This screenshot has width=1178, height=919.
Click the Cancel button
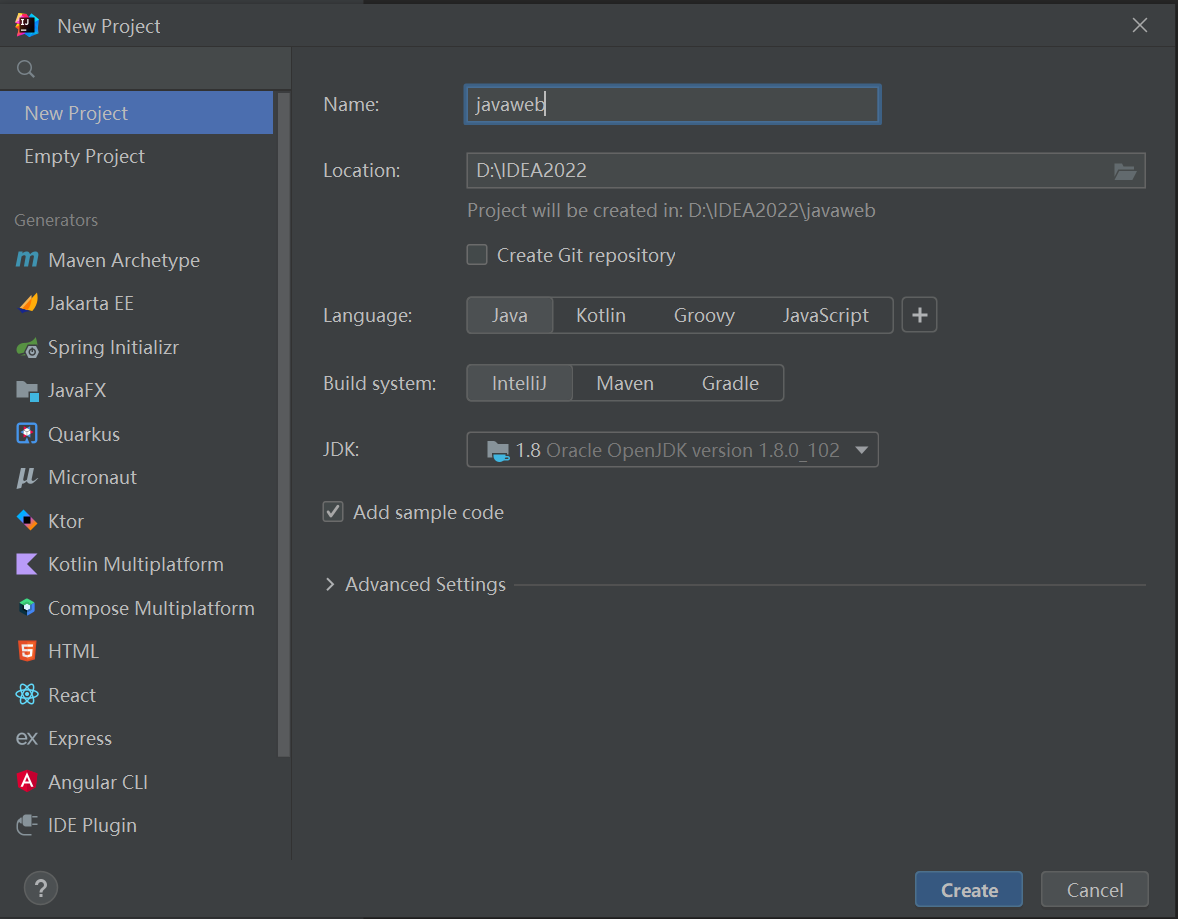click(1095, 890)
